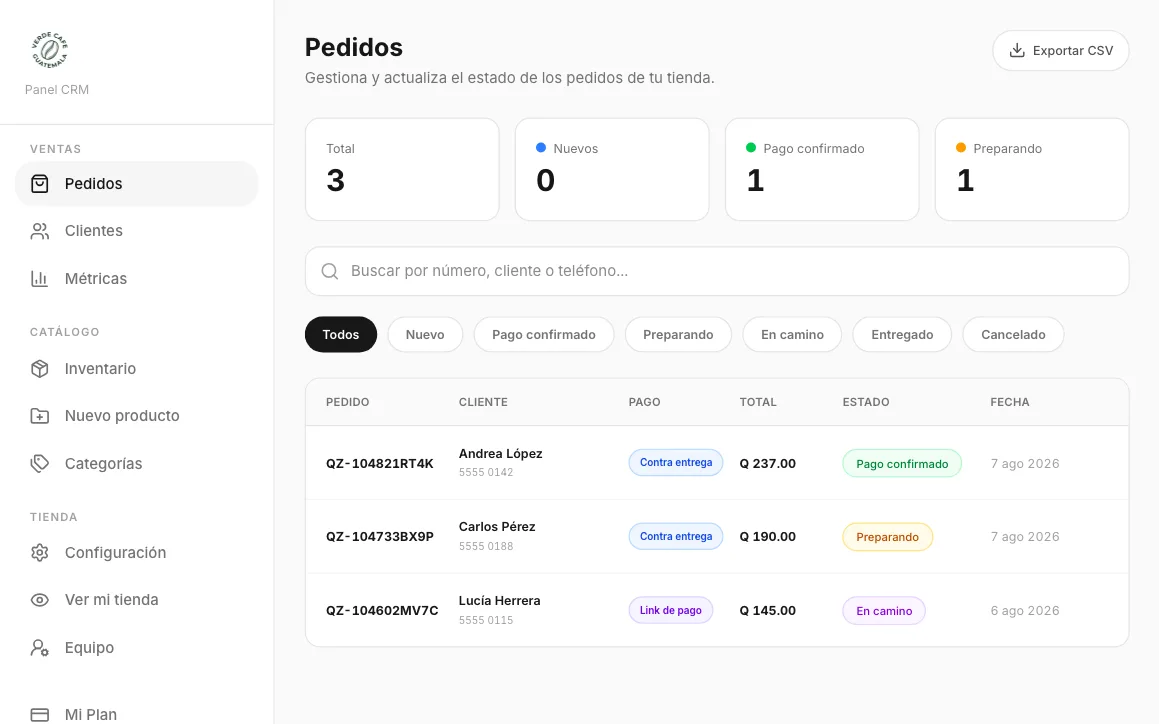1159x724 pixels.
Task: Click the Total summary card
Action: pyautogui.click(x=402, y=169)
